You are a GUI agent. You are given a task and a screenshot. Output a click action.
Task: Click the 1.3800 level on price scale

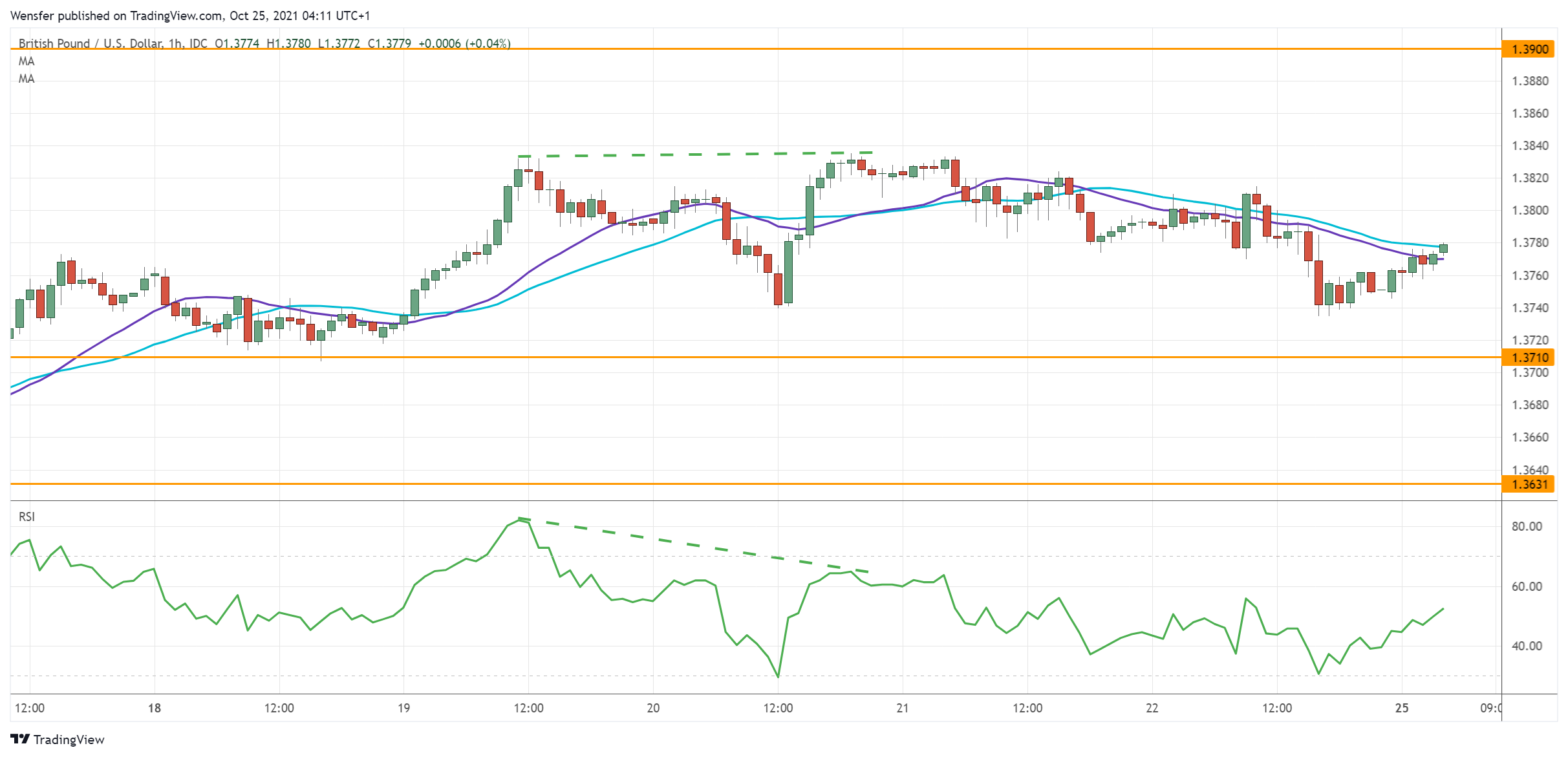(1530, 210)
